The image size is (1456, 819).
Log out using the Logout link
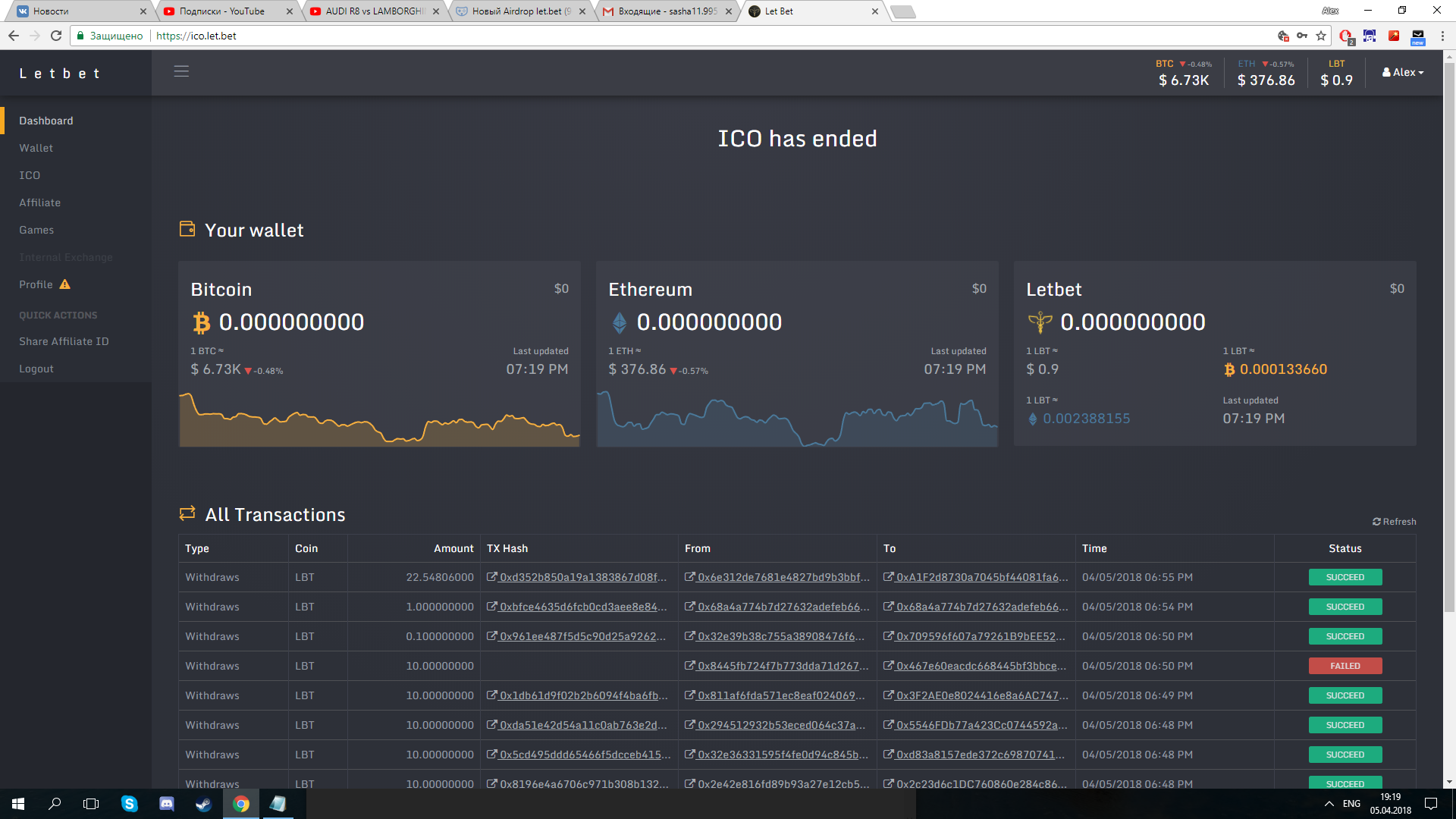click(x=36, y=369)
